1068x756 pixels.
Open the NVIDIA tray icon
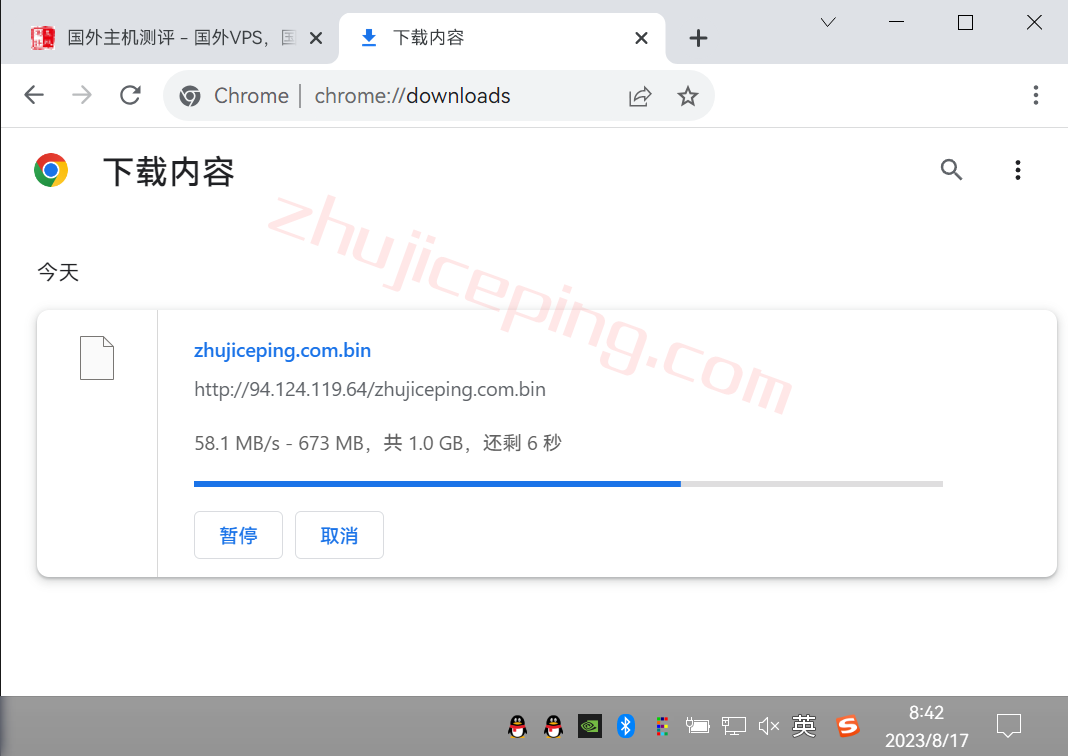(x=590, y=726)
